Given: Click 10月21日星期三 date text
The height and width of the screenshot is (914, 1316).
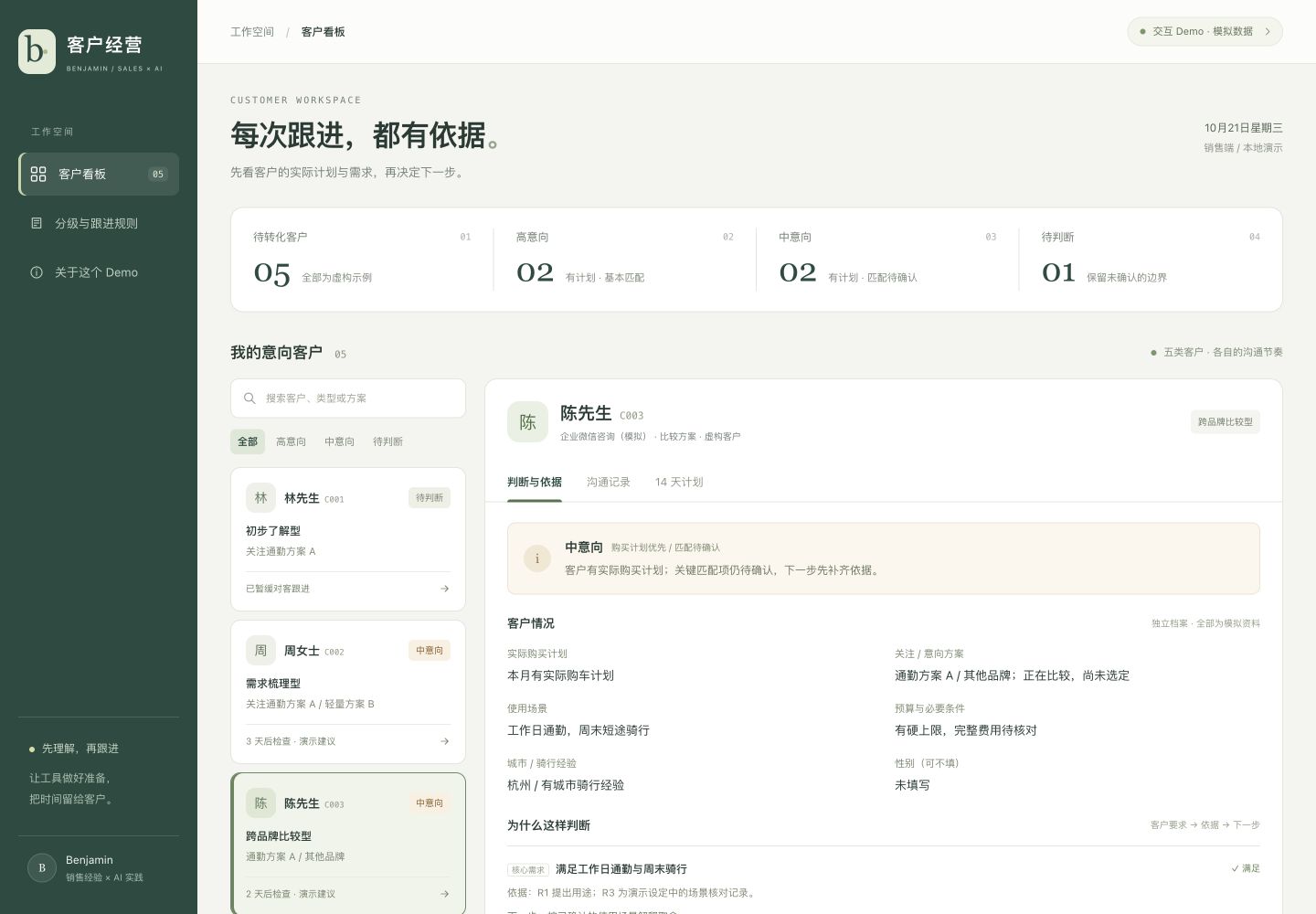Looking at the screenshot, I should coord(1244,128).
